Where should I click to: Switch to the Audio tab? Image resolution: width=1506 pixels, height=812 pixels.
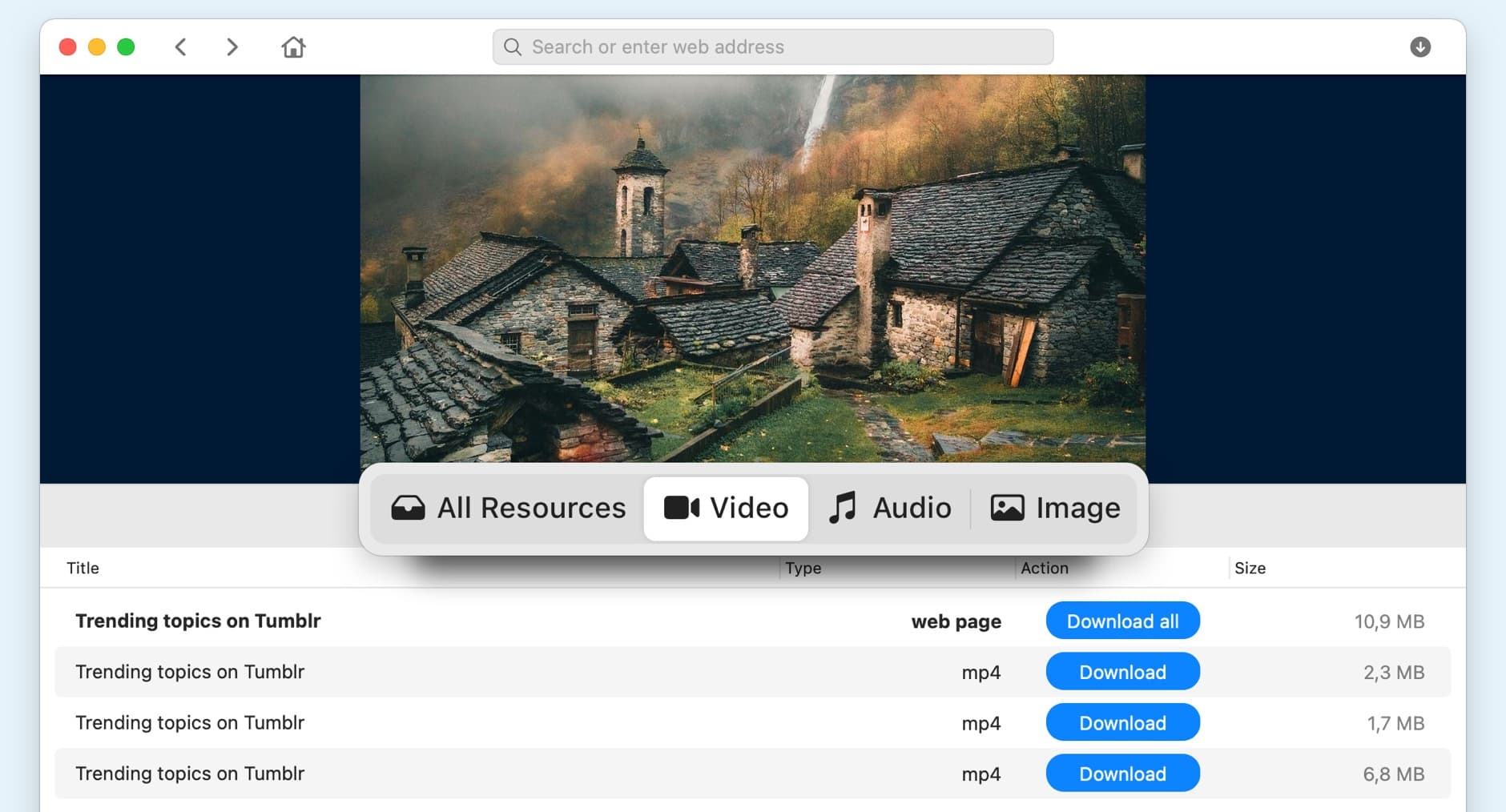890,509
